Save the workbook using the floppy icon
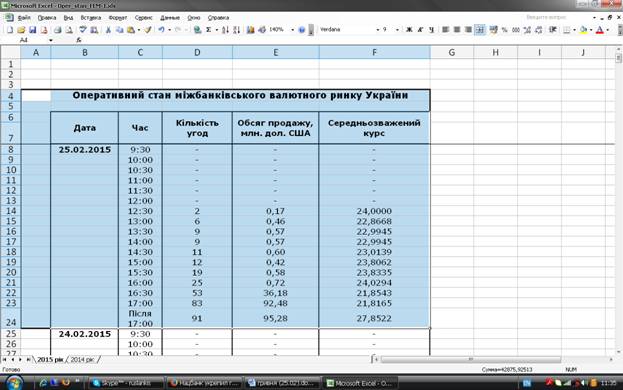623x390 pixels. [33, 30]
